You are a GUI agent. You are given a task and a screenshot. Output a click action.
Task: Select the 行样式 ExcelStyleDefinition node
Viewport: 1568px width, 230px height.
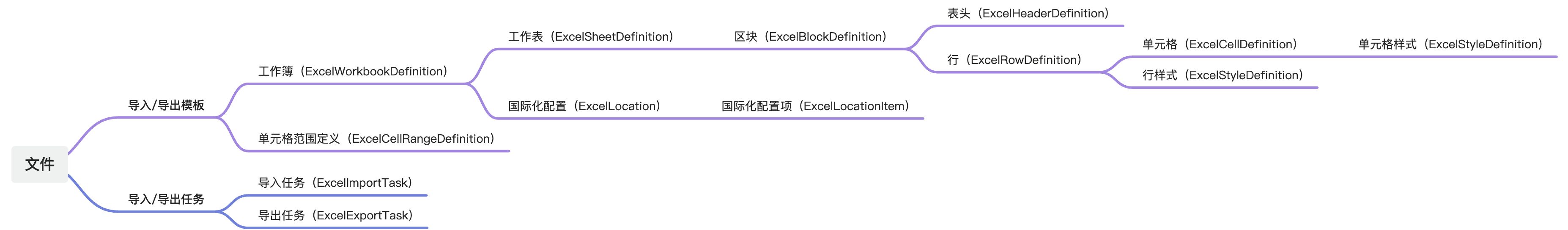(x=1223, y=76)
